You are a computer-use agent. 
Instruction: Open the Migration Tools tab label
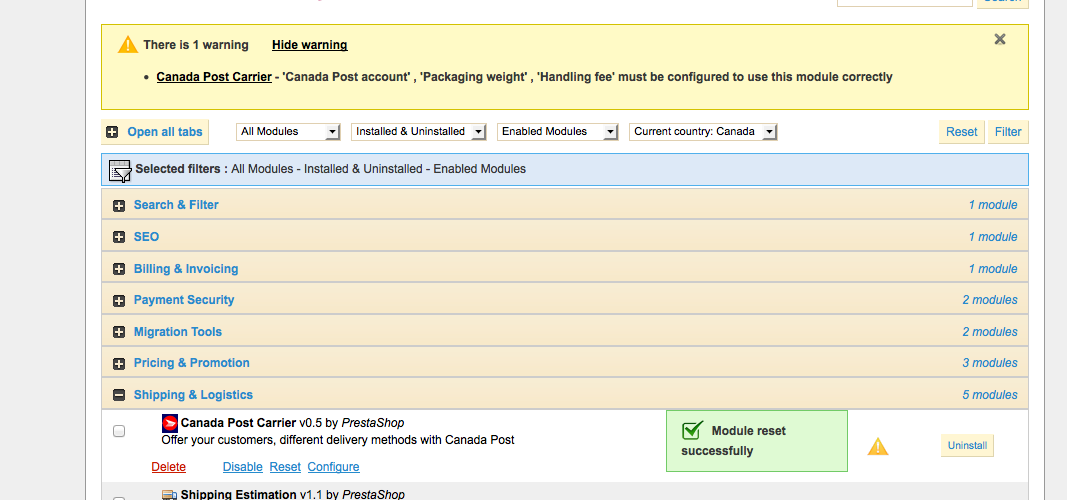[x=178, y=332]
